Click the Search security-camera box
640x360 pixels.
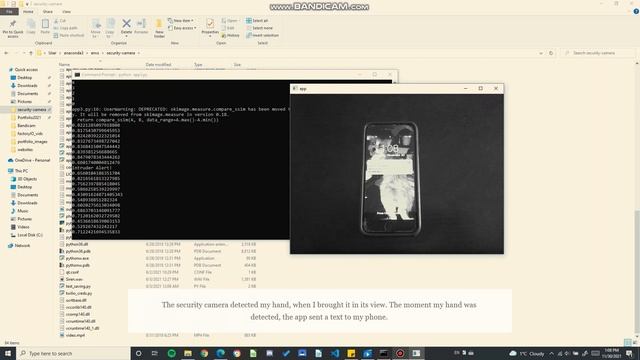click(597, 53)
